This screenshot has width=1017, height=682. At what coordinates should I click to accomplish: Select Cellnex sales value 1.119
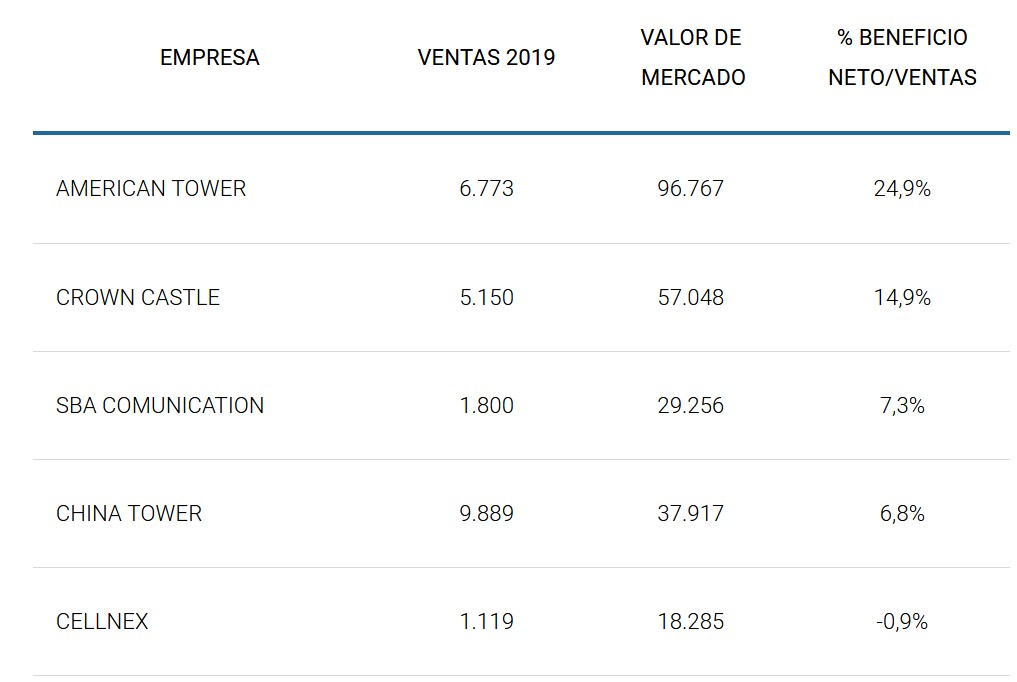click(486, 622)
